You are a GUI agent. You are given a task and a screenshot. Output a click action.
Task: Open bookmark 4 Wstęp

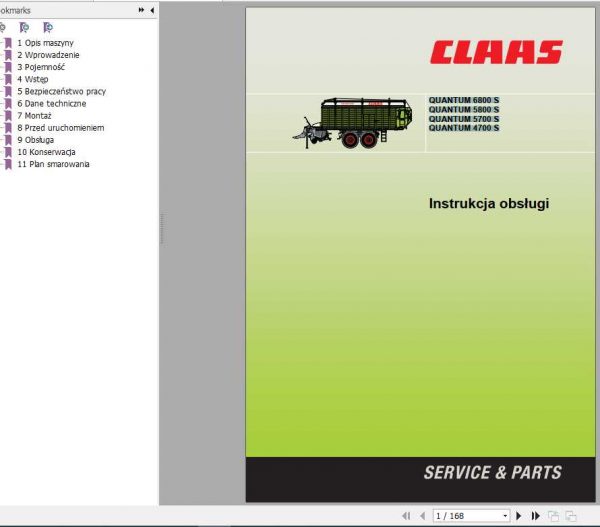33,79
